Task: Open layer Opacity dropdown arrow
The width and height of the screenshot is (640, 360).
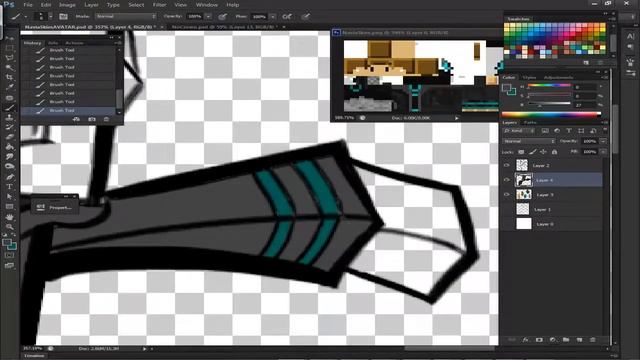Action: [x=603, y=141]
